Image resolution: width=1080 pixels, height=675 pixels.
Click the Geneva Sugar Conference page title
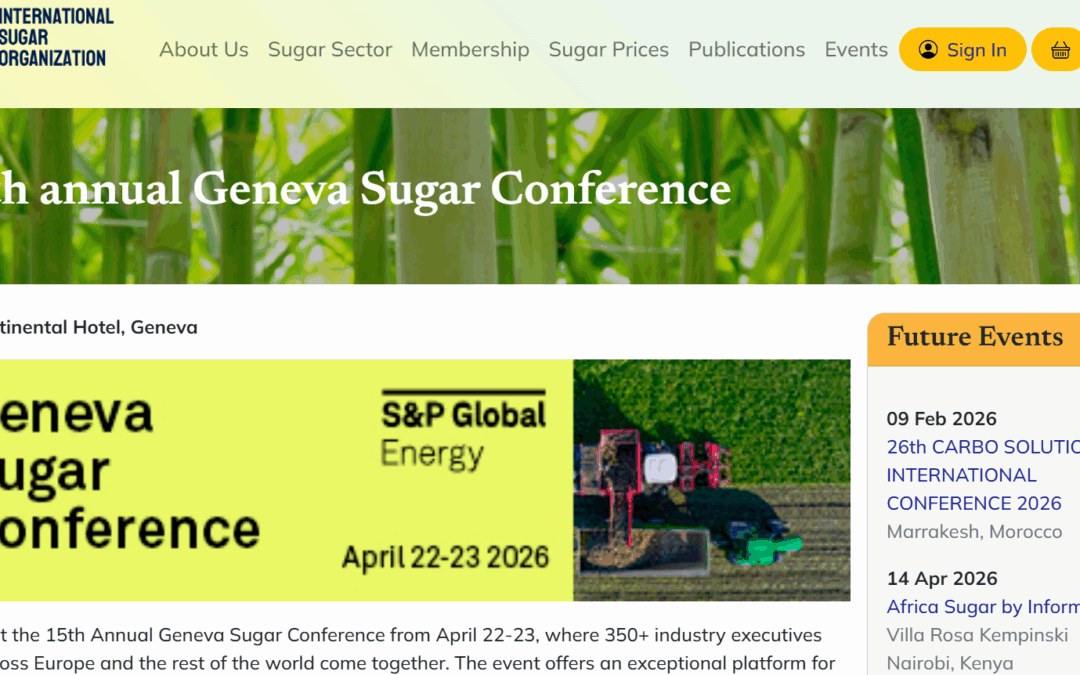coord(365,190)
